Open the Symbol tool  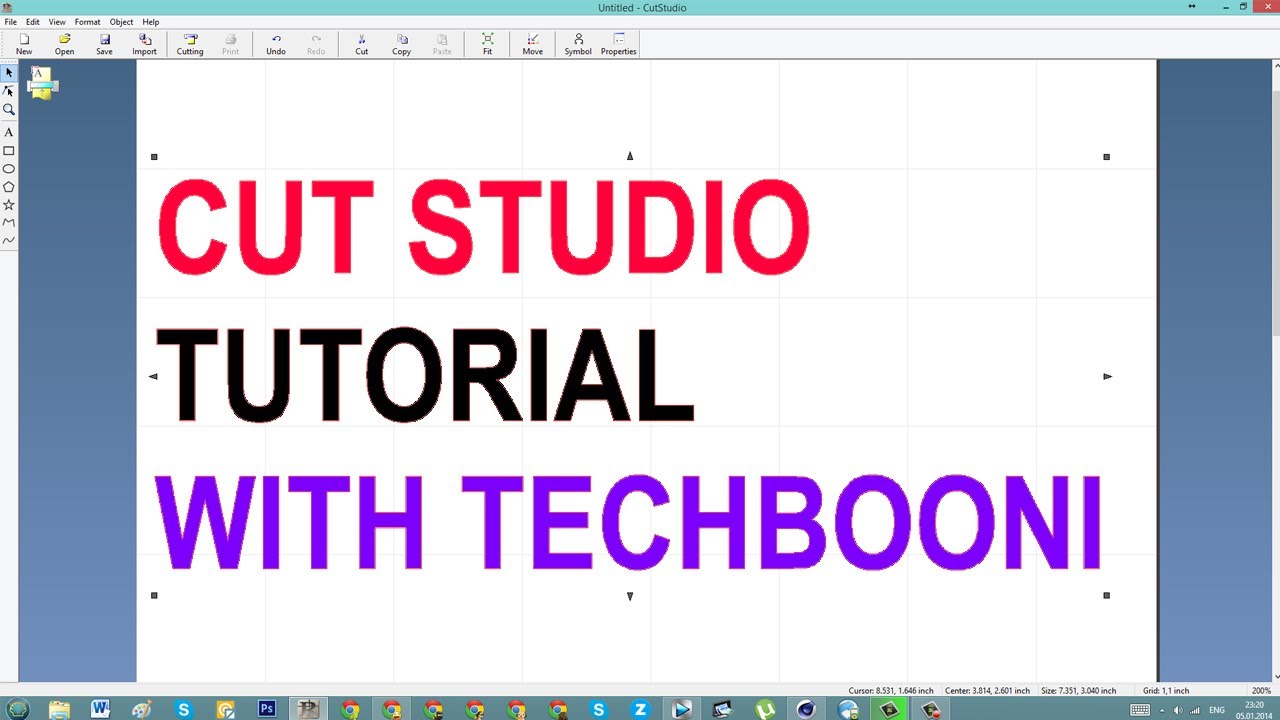[x=578, y=44]
